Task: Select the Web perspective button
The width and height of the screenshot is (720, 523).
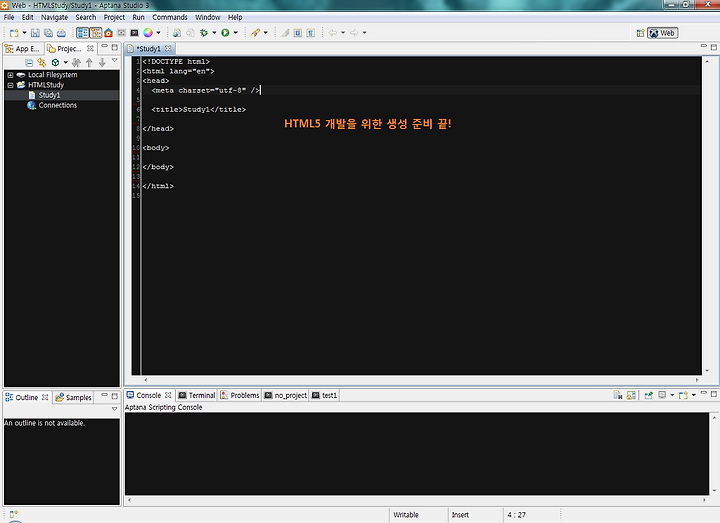Action: pos(663,33)
